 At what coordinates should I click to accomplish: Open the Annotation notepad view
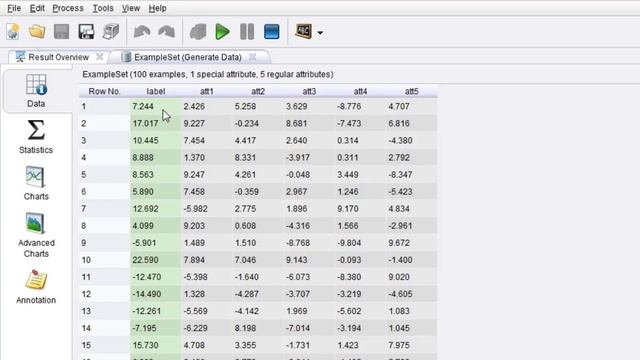click(x=36, y=287)
